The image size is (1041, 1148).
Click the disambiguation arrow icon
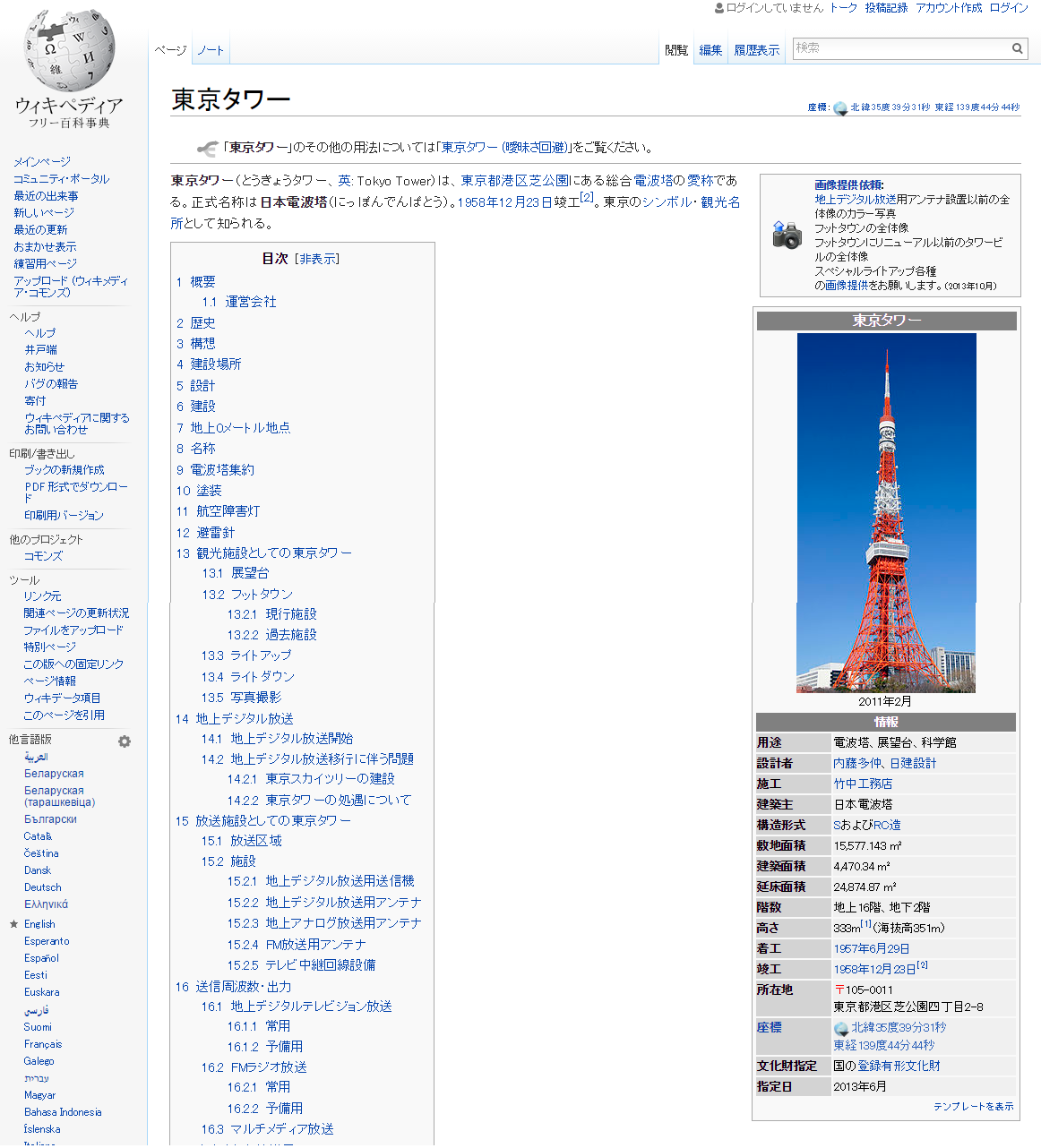click(x=208, y=148)
